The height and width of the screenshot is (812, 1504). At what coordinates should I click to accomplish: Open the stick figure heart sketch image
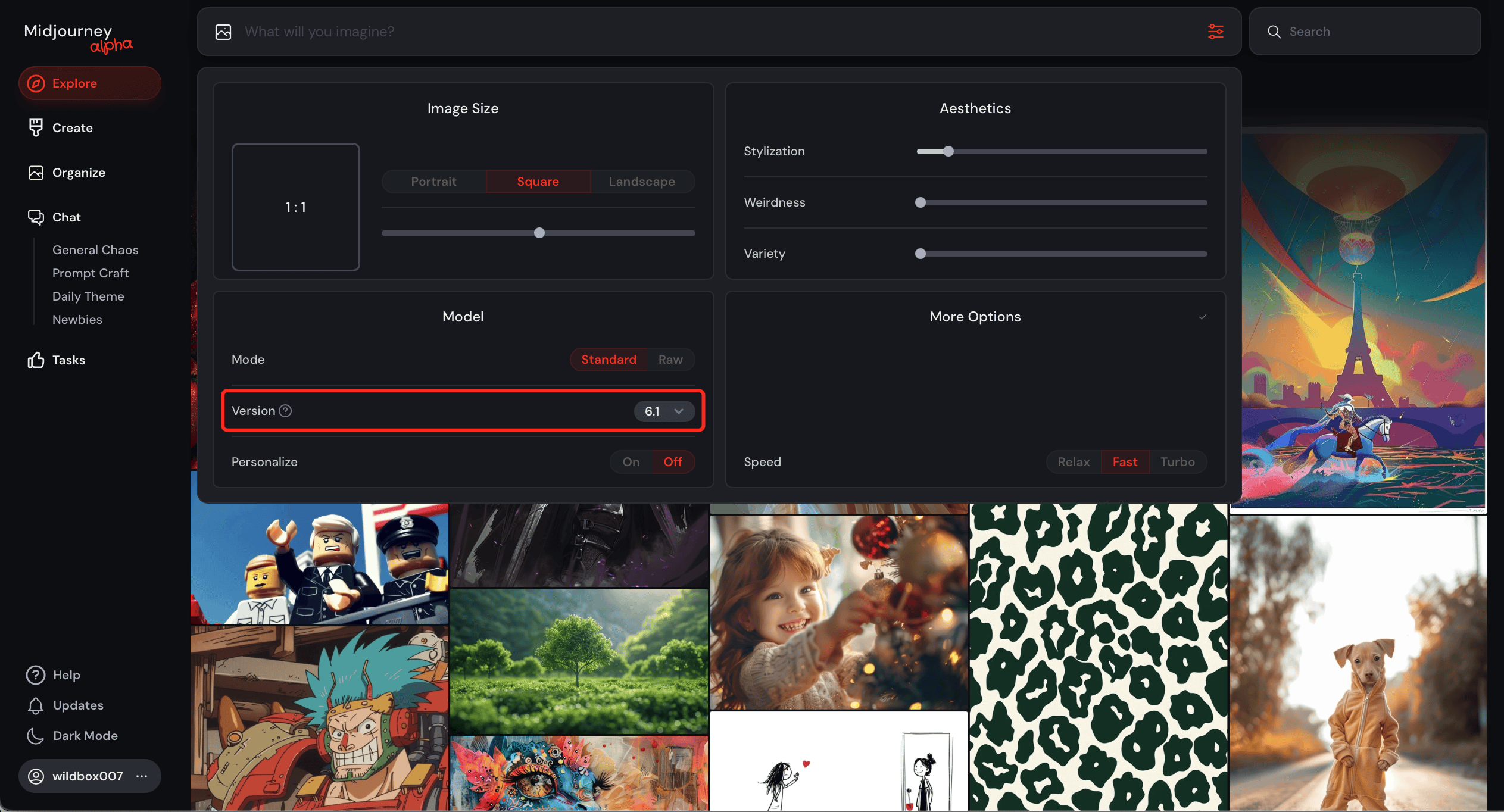pos(839,761)
